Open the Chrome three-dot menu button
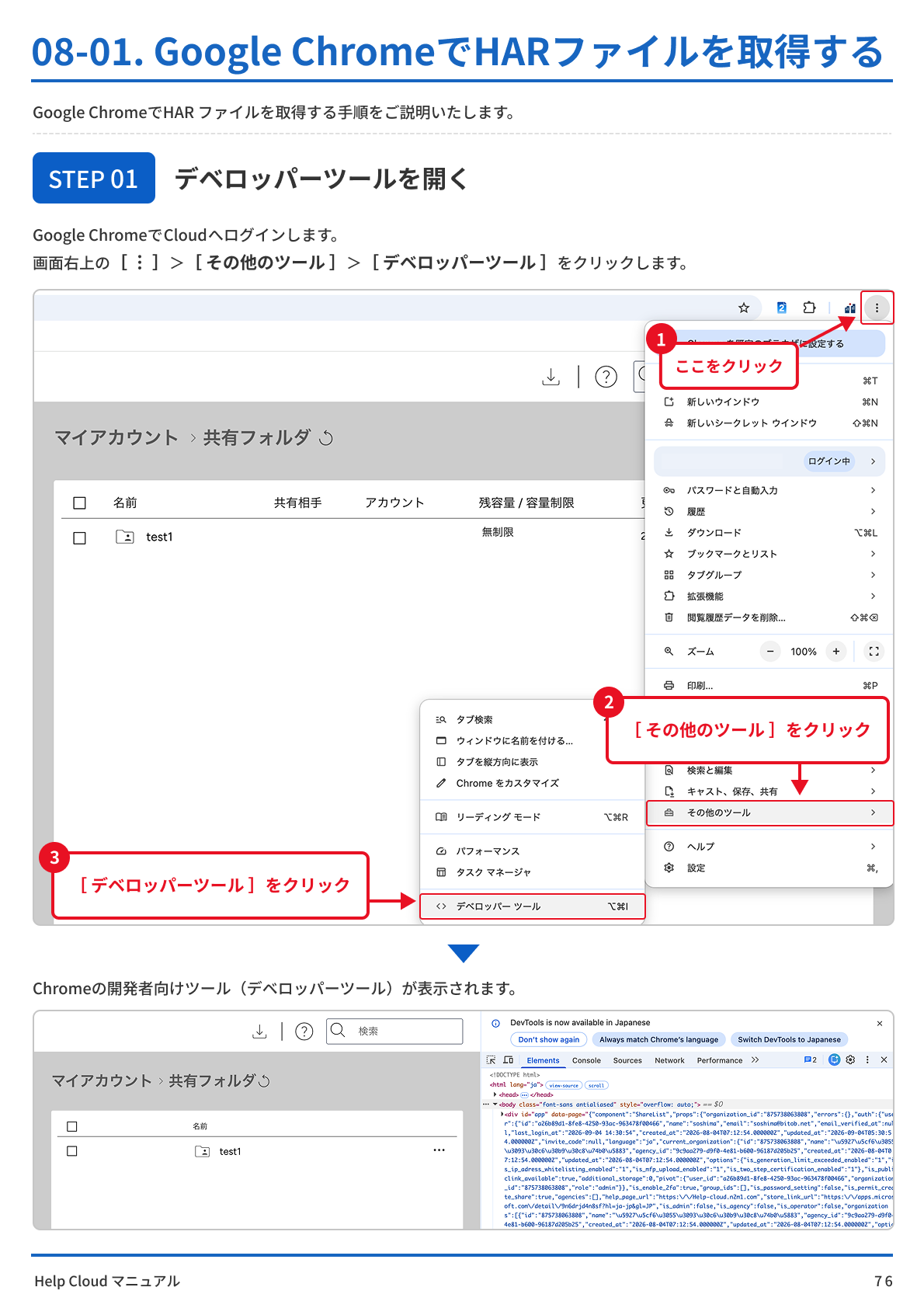This screenshot has width=924, height=1308. click(877, 308)
